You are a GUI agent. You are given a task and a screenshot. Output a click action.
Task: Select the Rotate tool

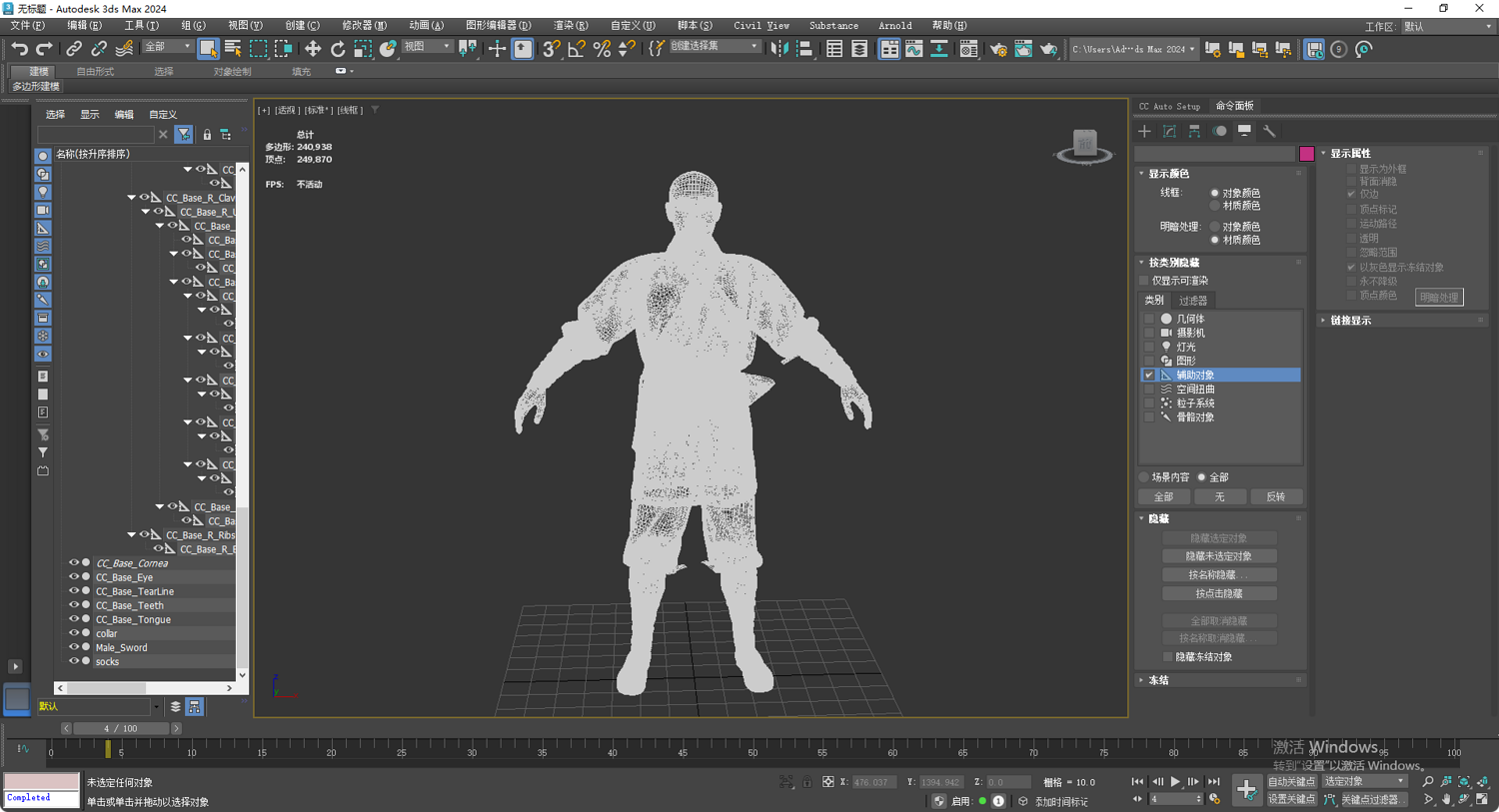[x=338, y=49]
